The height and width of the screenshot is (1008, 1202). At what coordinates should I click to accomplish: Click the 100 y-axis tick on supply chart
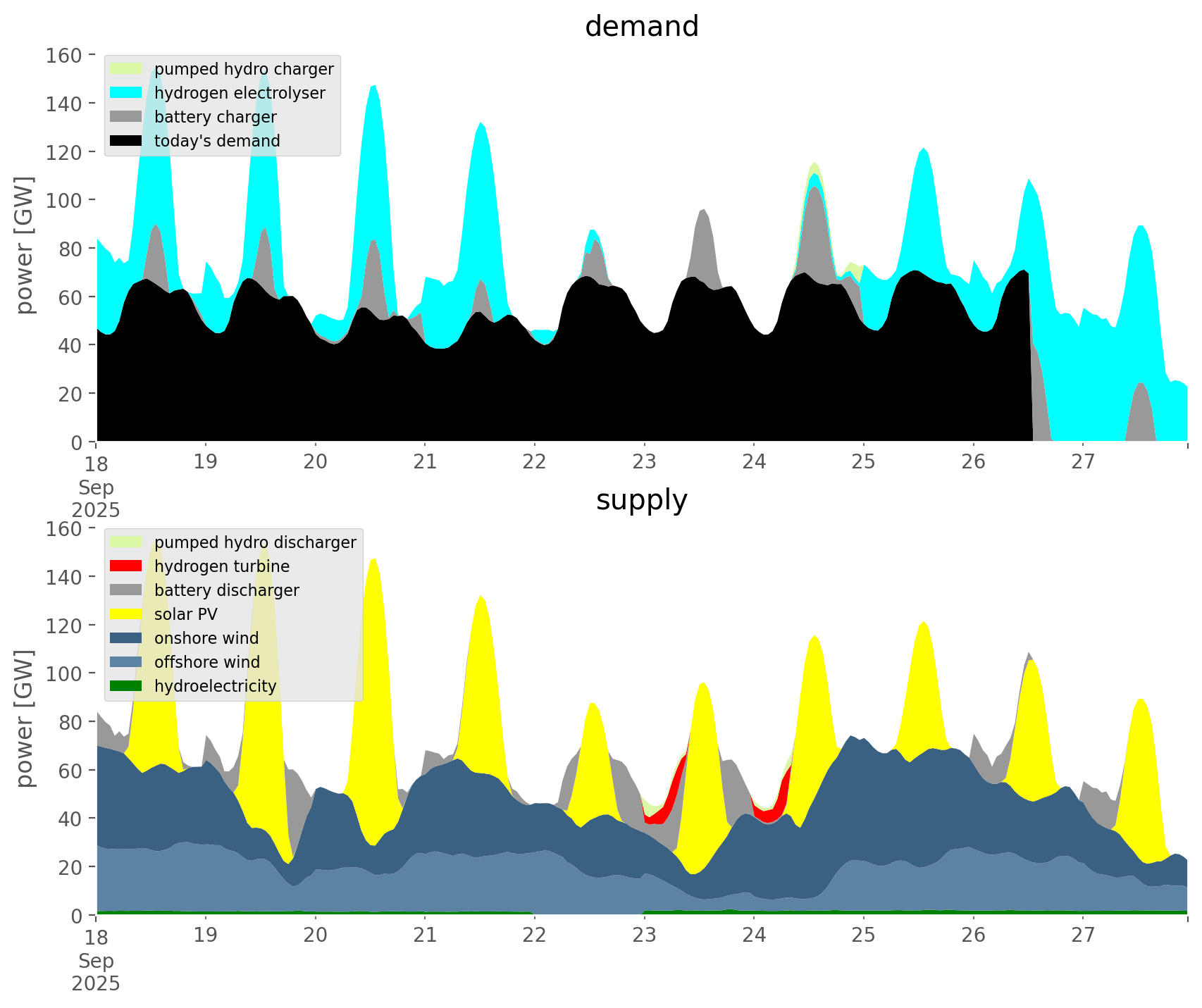point(63,673)
